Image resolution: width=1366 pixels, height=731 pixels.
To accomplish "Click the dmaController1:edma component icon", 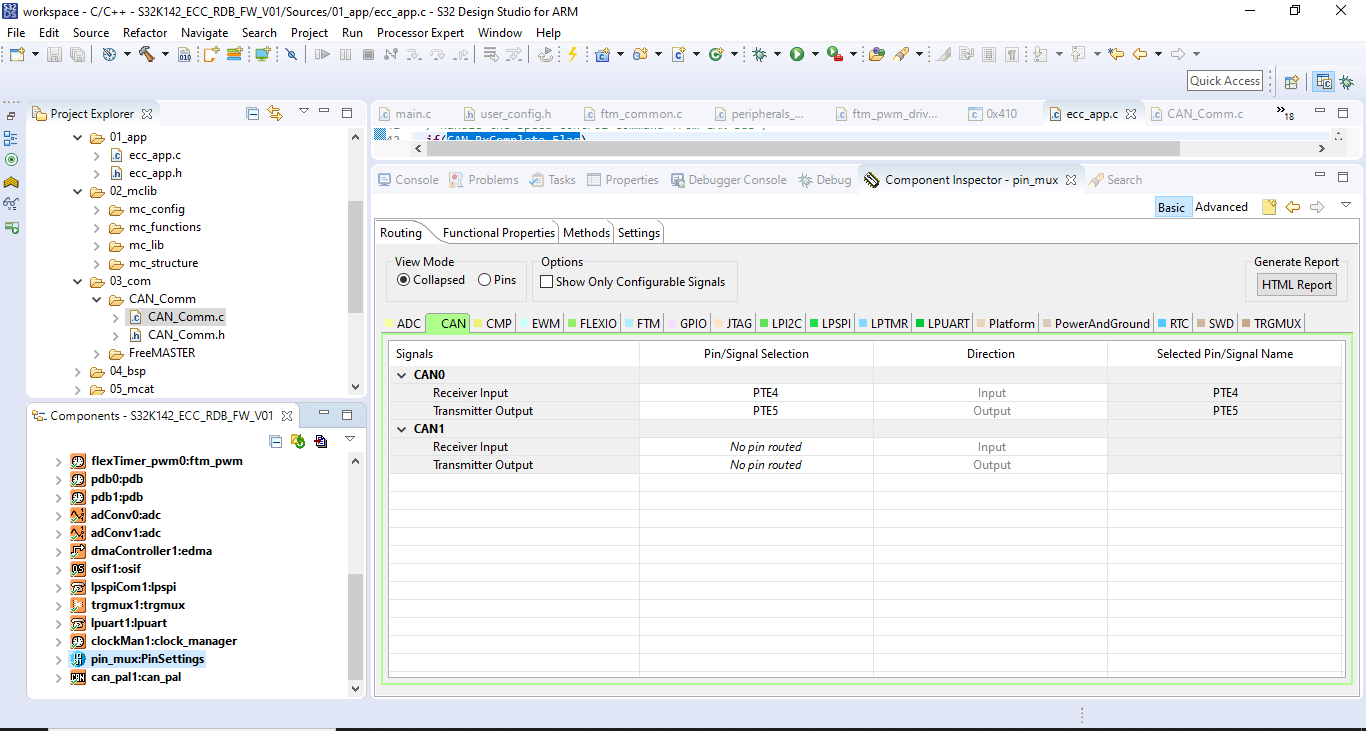I will pos(78,551).
